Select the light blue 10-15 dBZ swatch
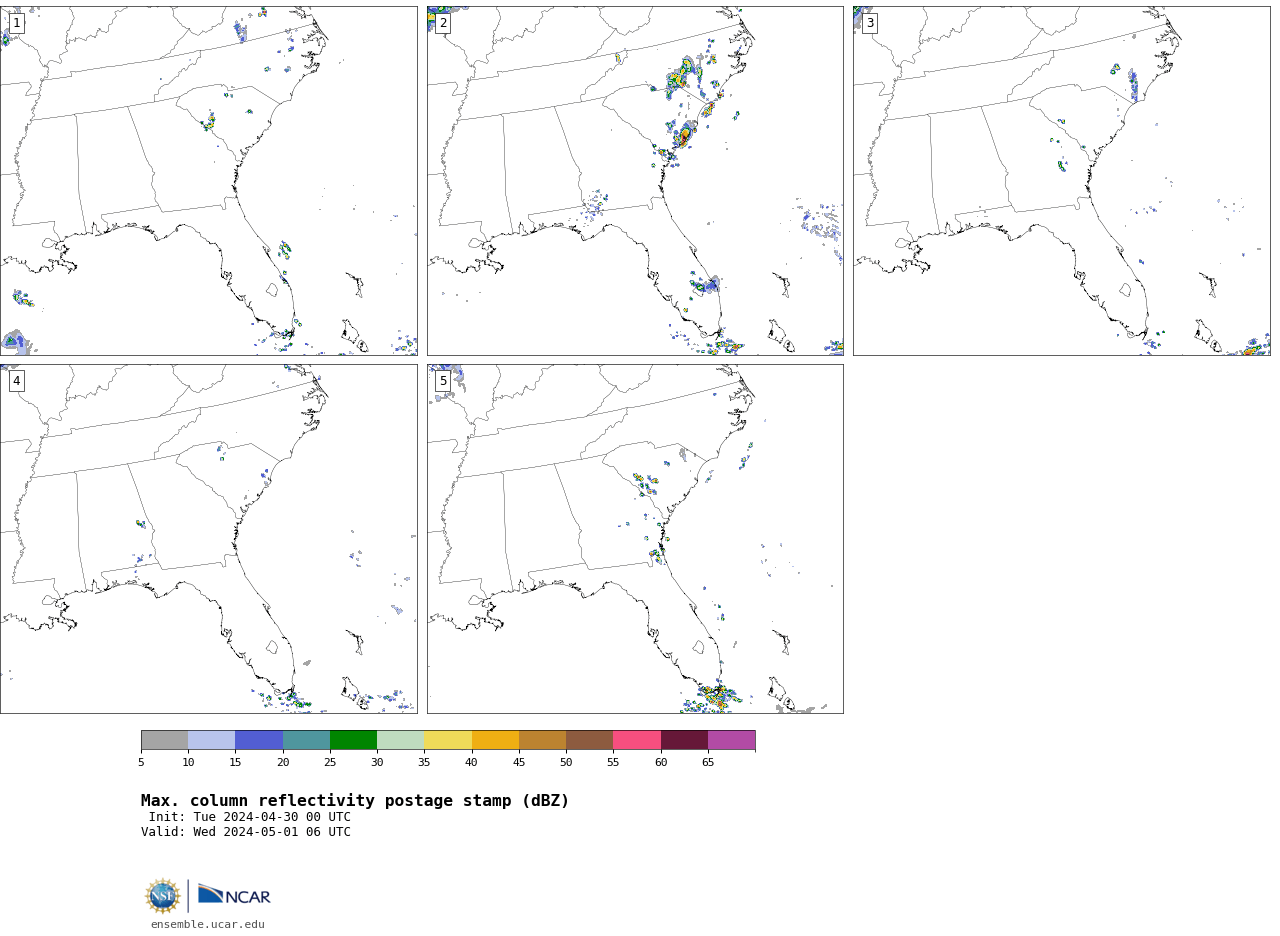The width and height of the screenshot is (1280, 936). pyautogui.click(x=211, y=740)
